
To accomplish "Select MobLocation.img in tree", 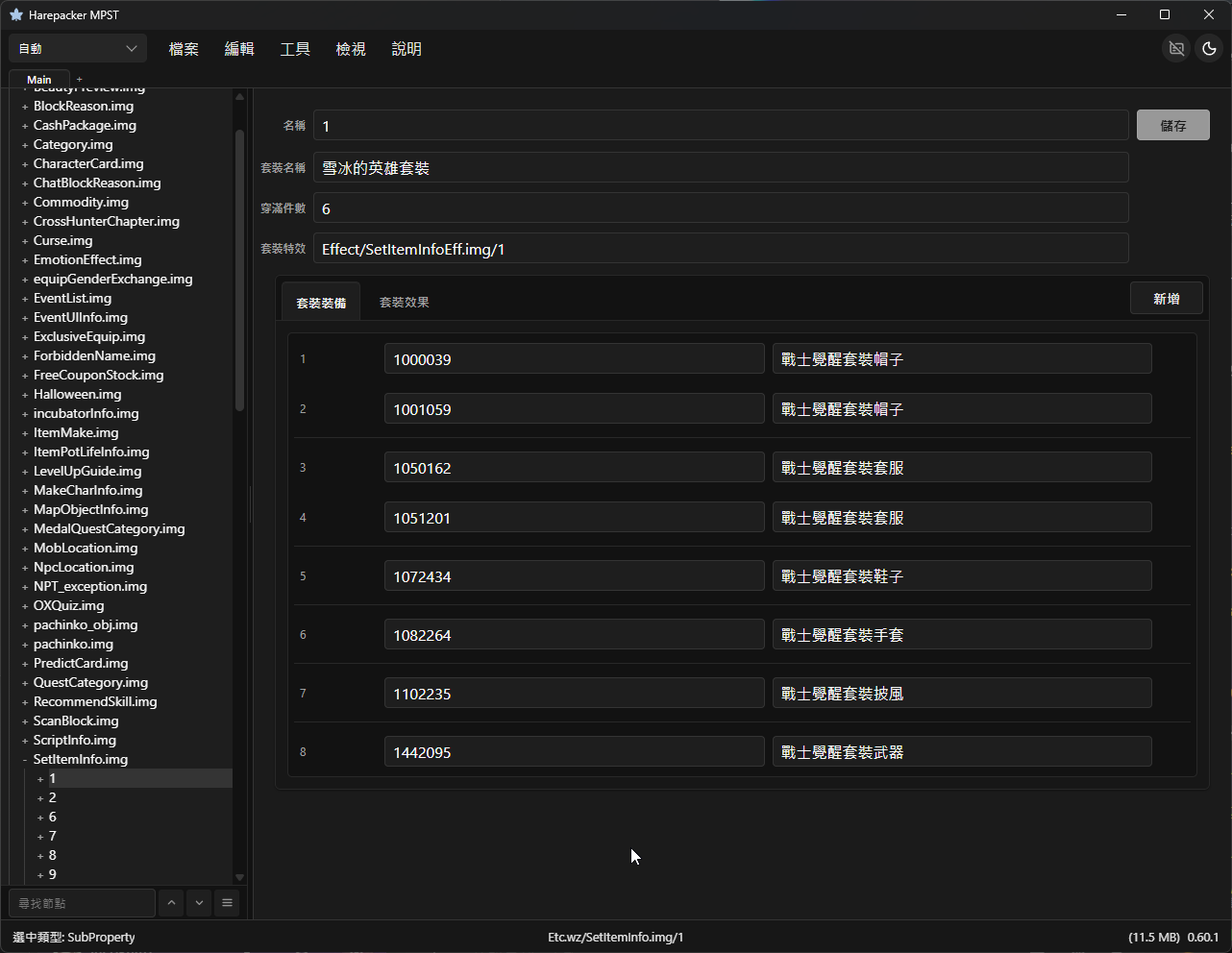I will point(86,548).
